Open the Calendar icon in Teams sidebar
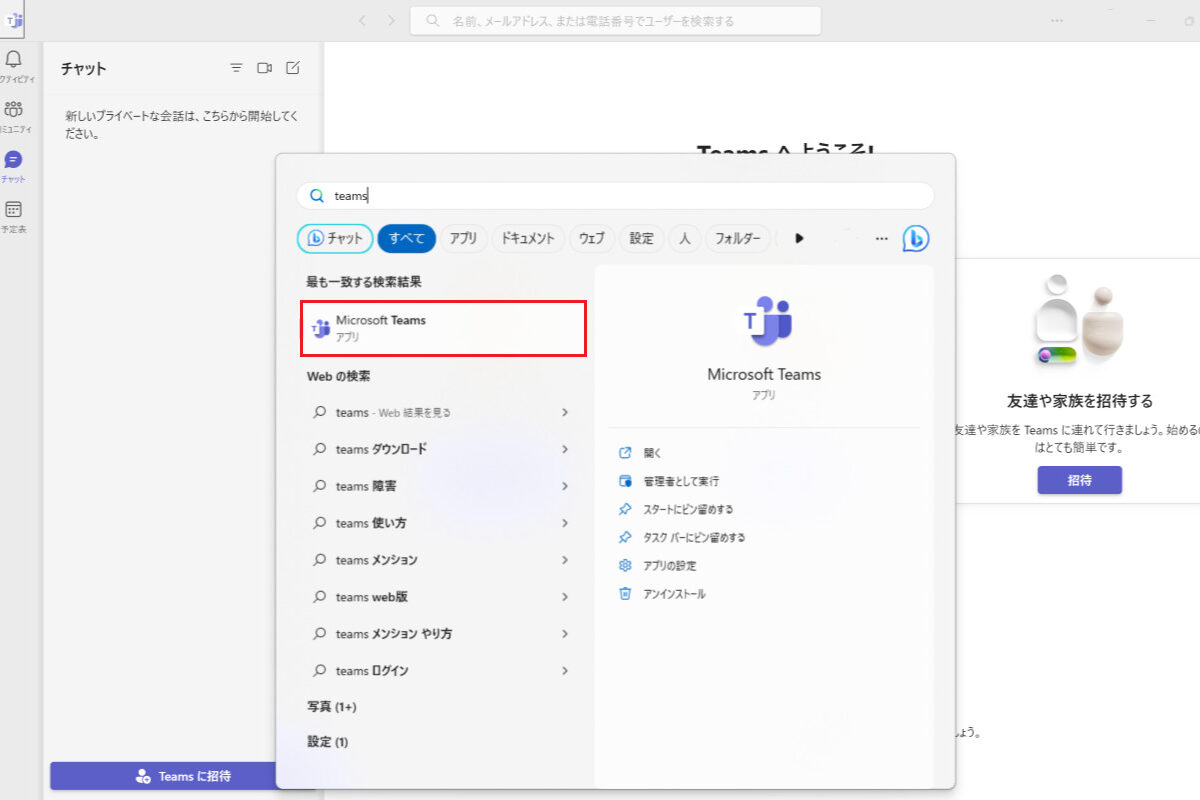Screen dimensions: 1200x800 (x=14, y=210)
